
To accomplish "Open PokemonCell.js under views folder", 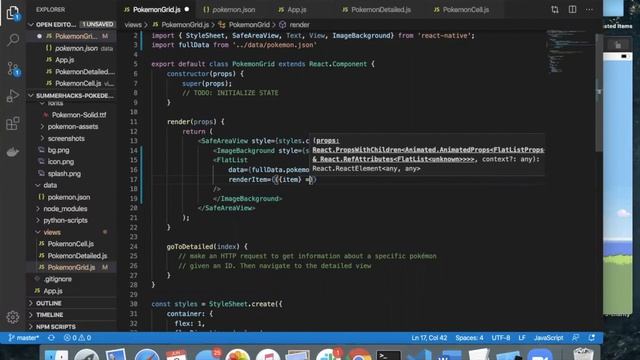I will tap(70, 244).
